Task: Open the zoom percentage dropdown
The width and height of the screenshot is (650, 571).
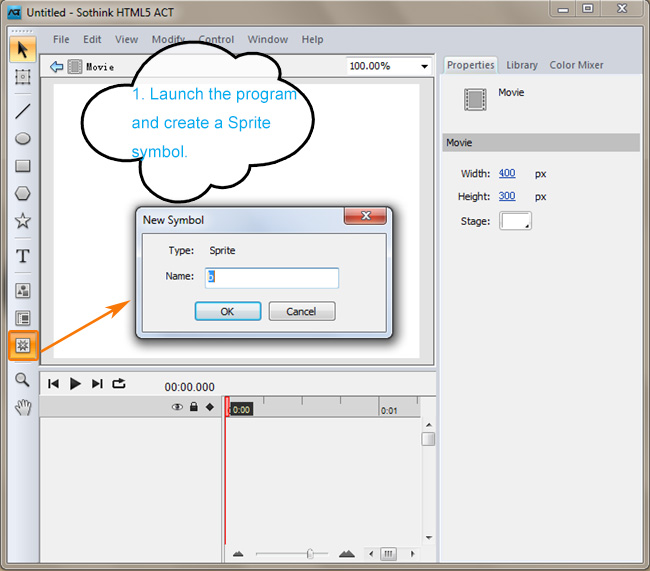Action: (424, 66)
